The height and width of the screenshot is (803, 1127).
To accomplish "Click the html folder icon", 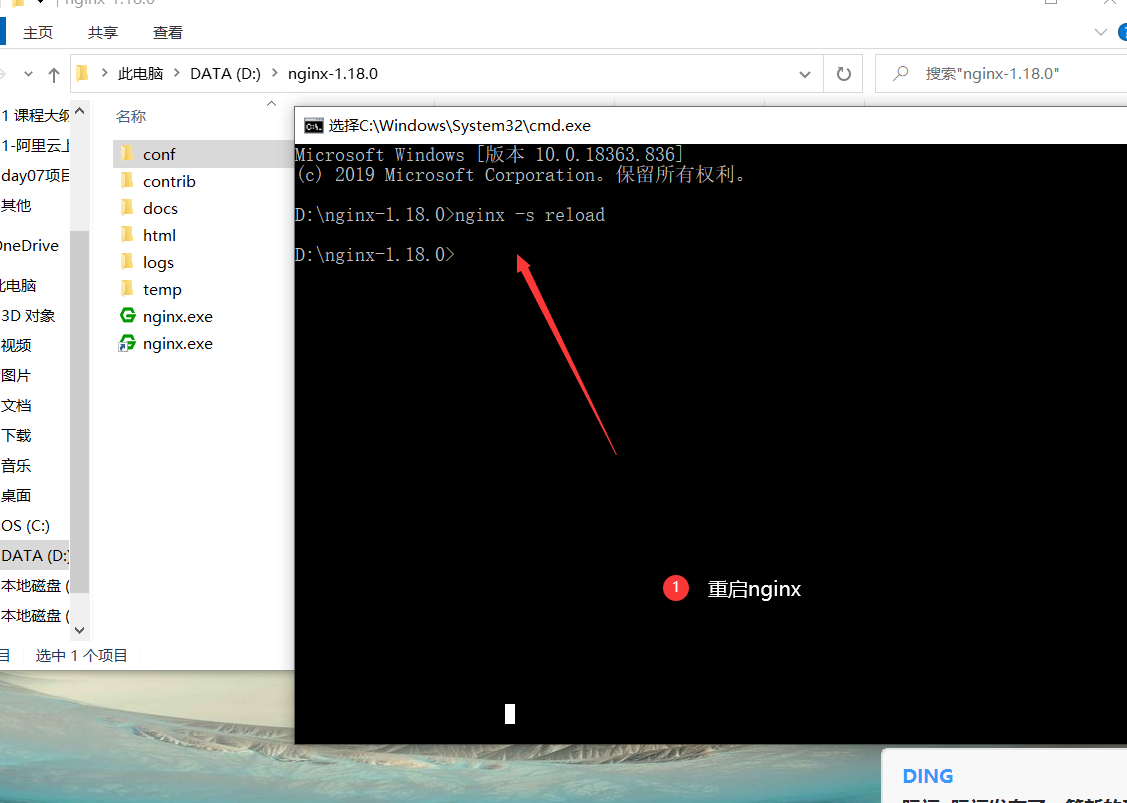I will pyautogui.click(x=127, y=234).
